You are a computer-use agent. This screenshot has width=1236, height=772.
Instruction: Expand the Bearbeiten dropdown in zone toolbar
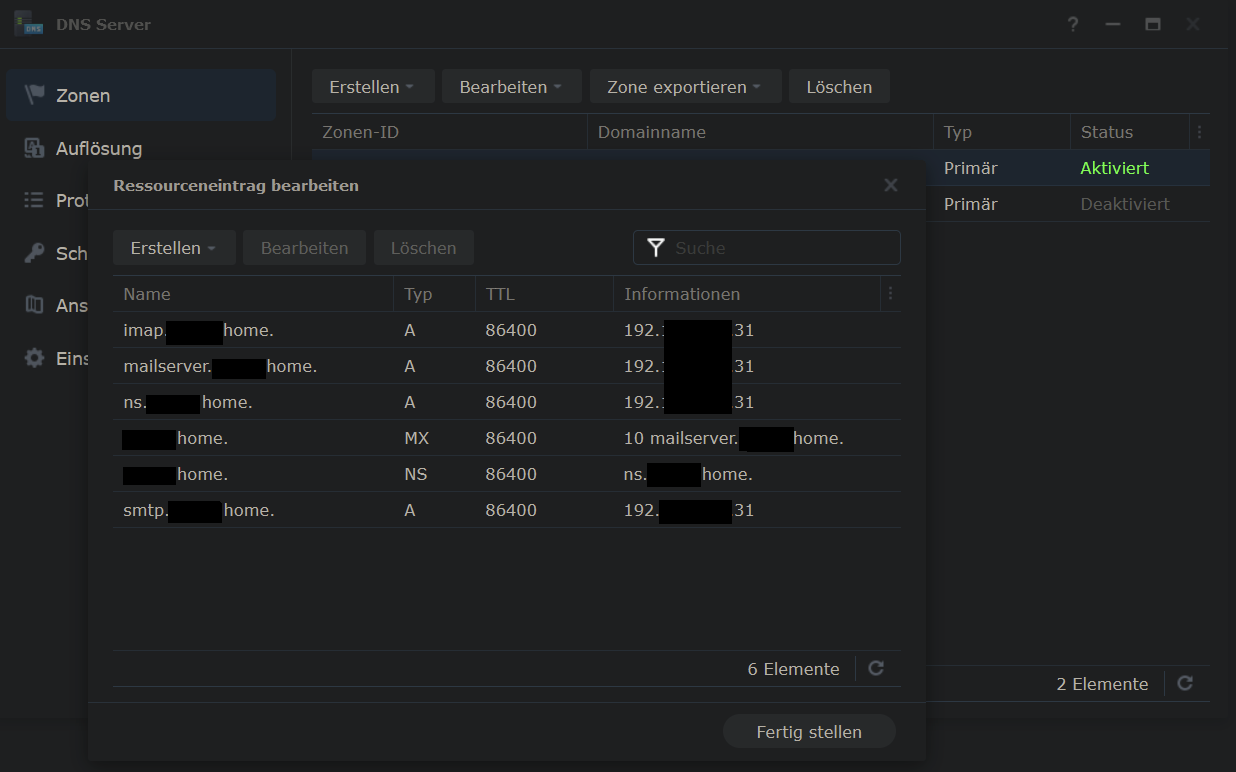tap(511, 87)
